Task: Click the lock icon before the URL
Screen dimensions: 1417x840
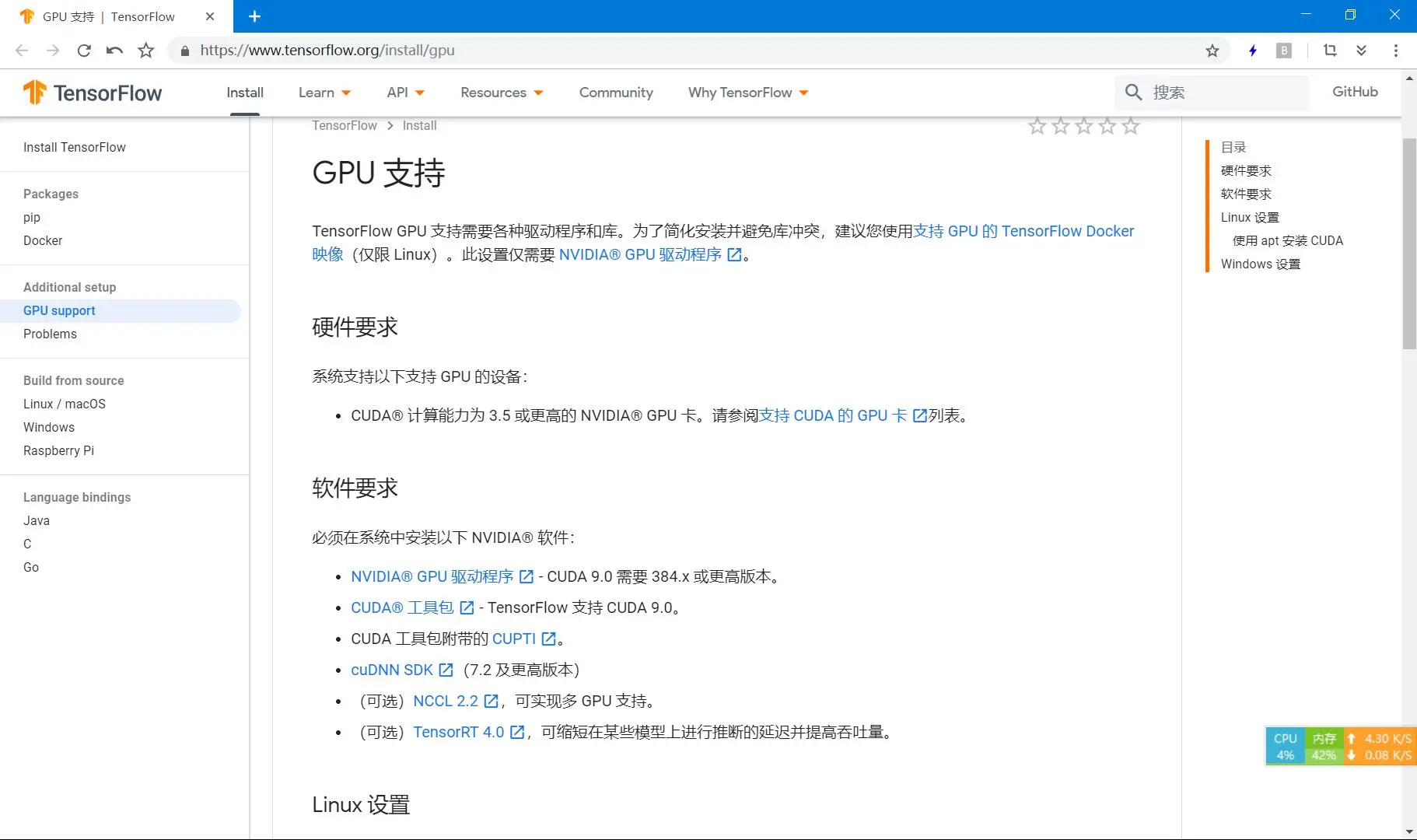Action: pyautogui.click(x=185, y=51)
